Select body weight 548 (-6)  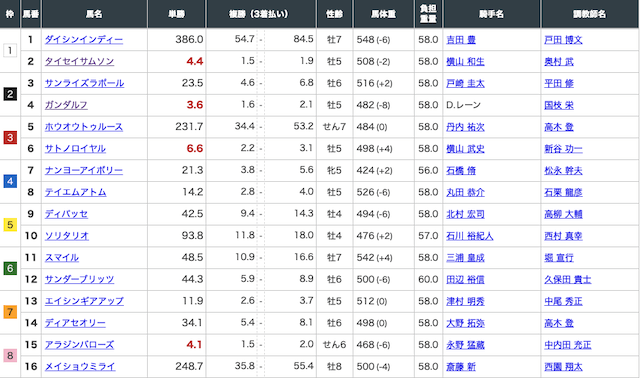[x=373, y=40]
